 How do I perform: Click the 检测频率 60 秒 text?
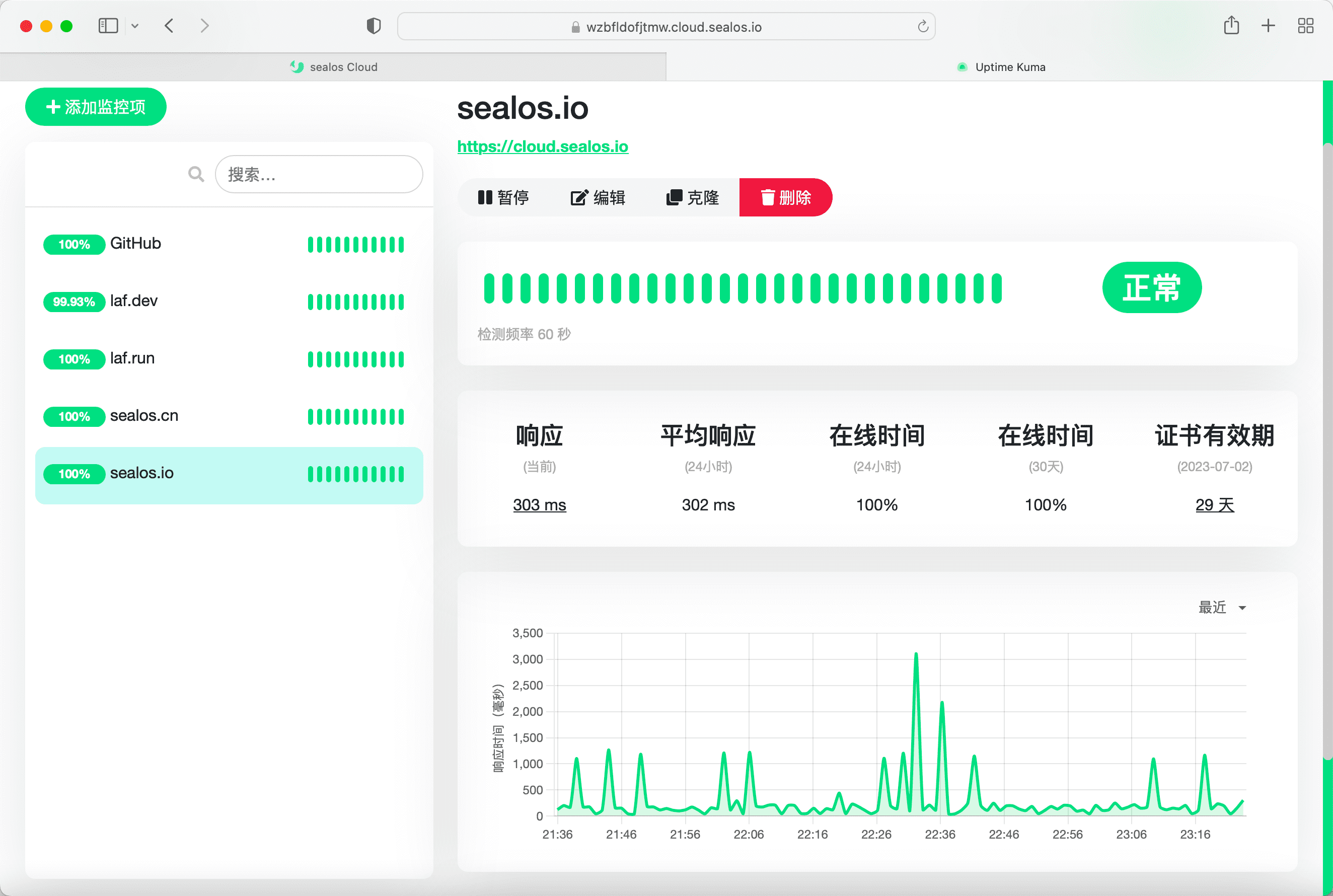point(524,334)
